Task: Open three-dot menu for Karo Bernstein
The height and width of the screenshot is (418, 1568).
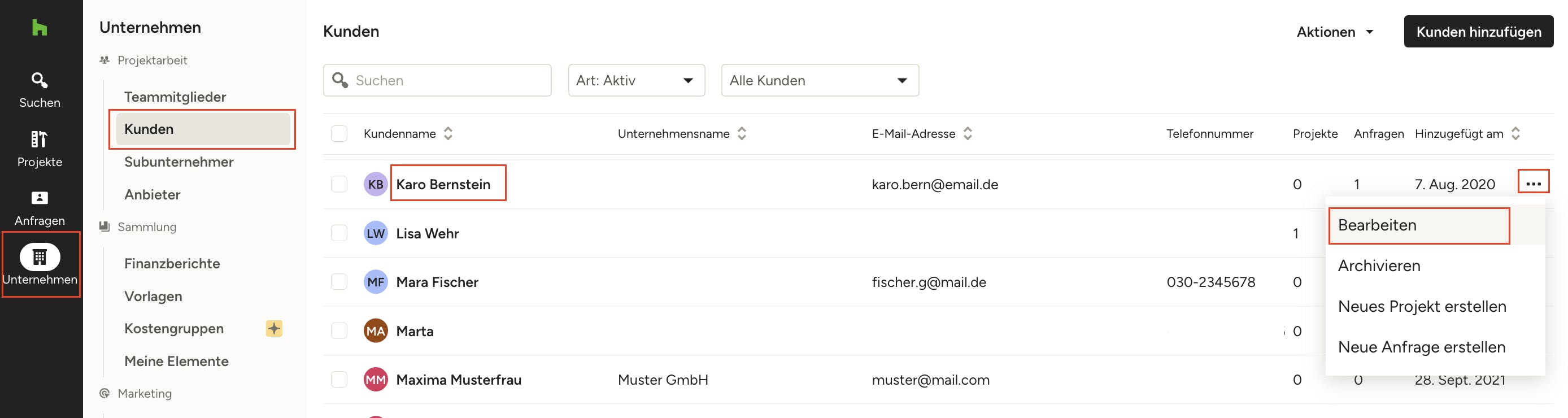Action: pos(1532,183)
